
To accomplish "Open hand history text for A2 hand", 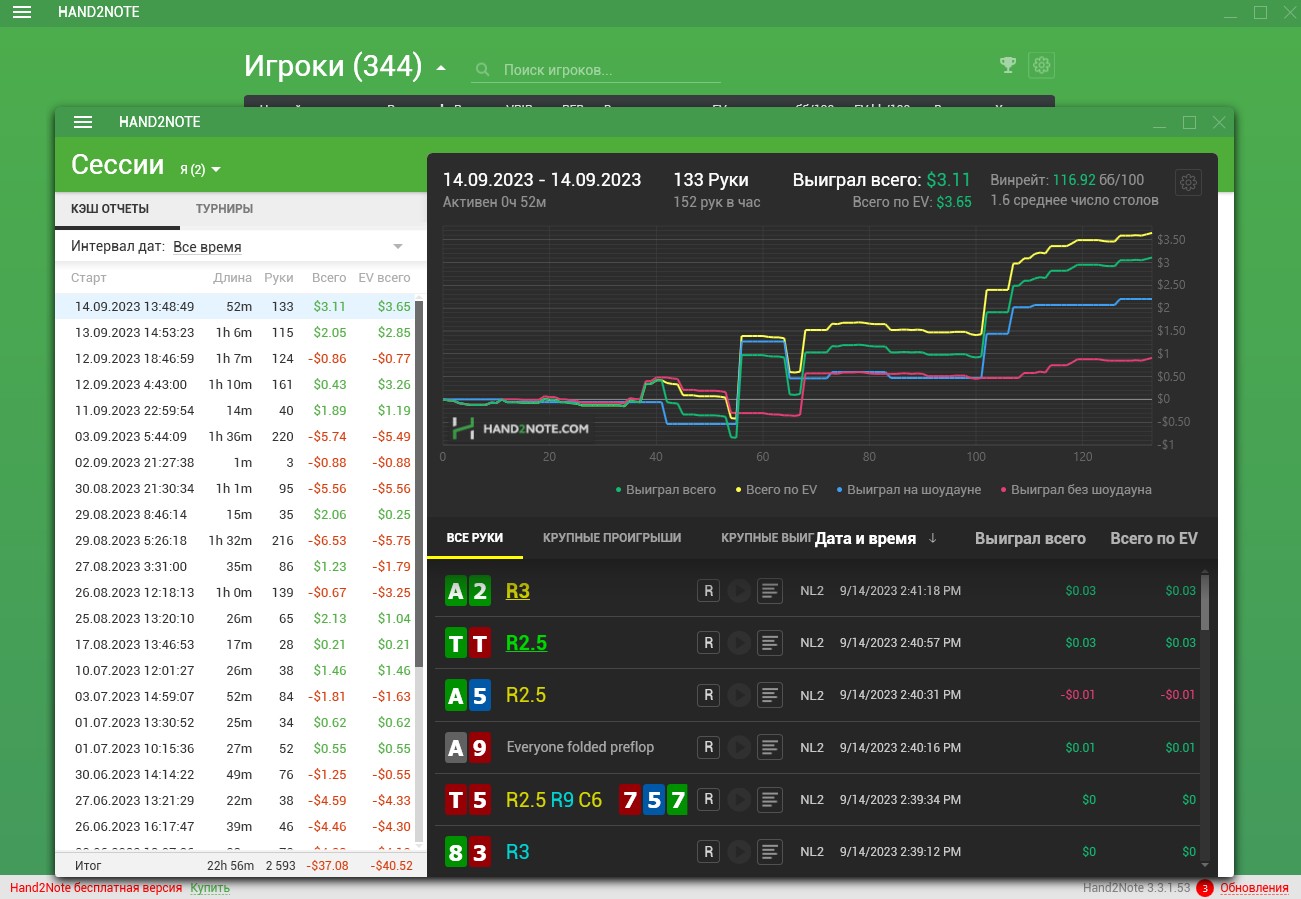I will tap(769, 591).
